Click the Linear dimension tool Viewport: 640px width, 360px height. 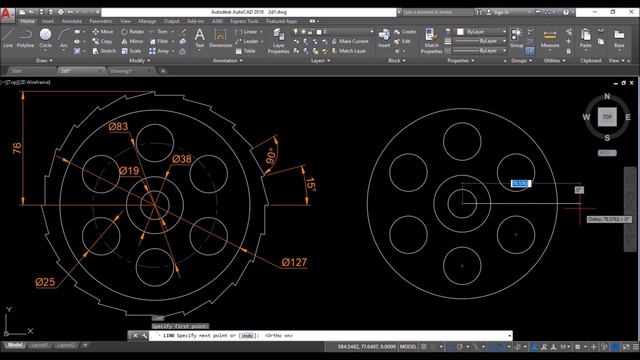(247, 31)
